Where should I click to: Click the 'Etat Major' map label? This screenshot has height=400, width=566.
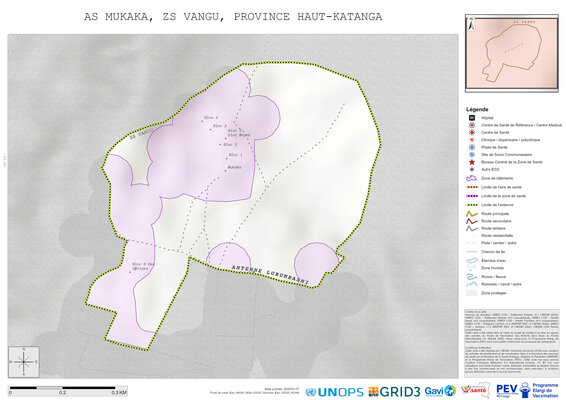(239, 135)
